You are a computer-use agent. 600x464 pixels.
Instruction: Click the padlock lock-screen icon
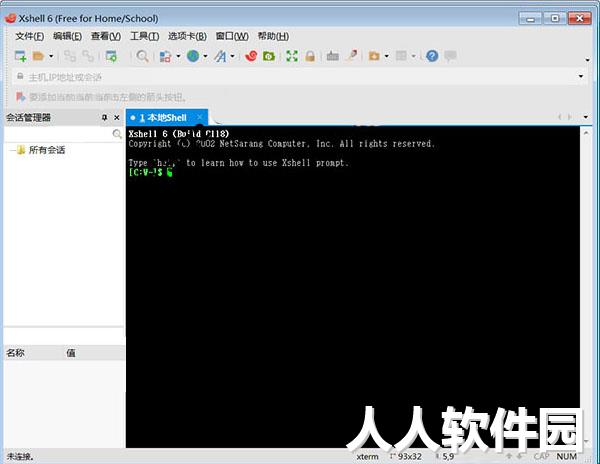click(x=310, y=56)
